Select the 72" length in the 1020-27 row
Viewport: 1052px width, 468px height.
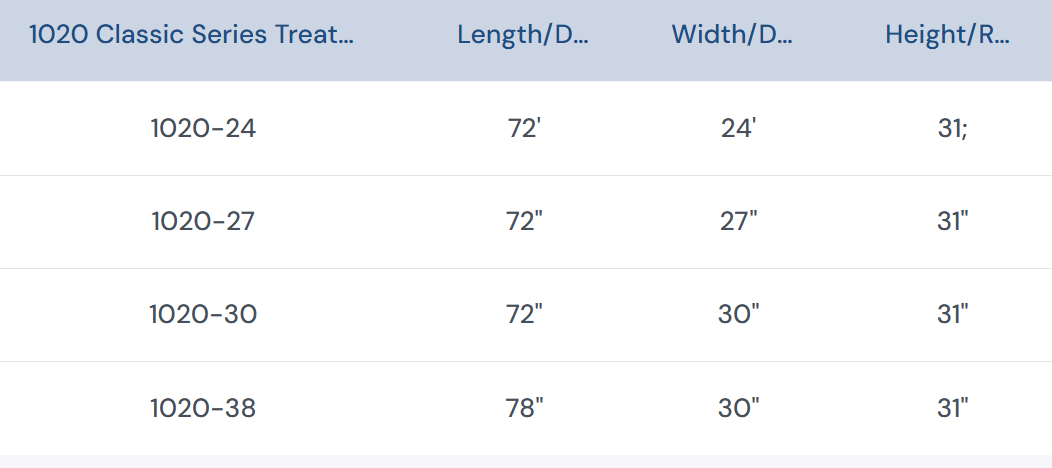coord(524,221)
